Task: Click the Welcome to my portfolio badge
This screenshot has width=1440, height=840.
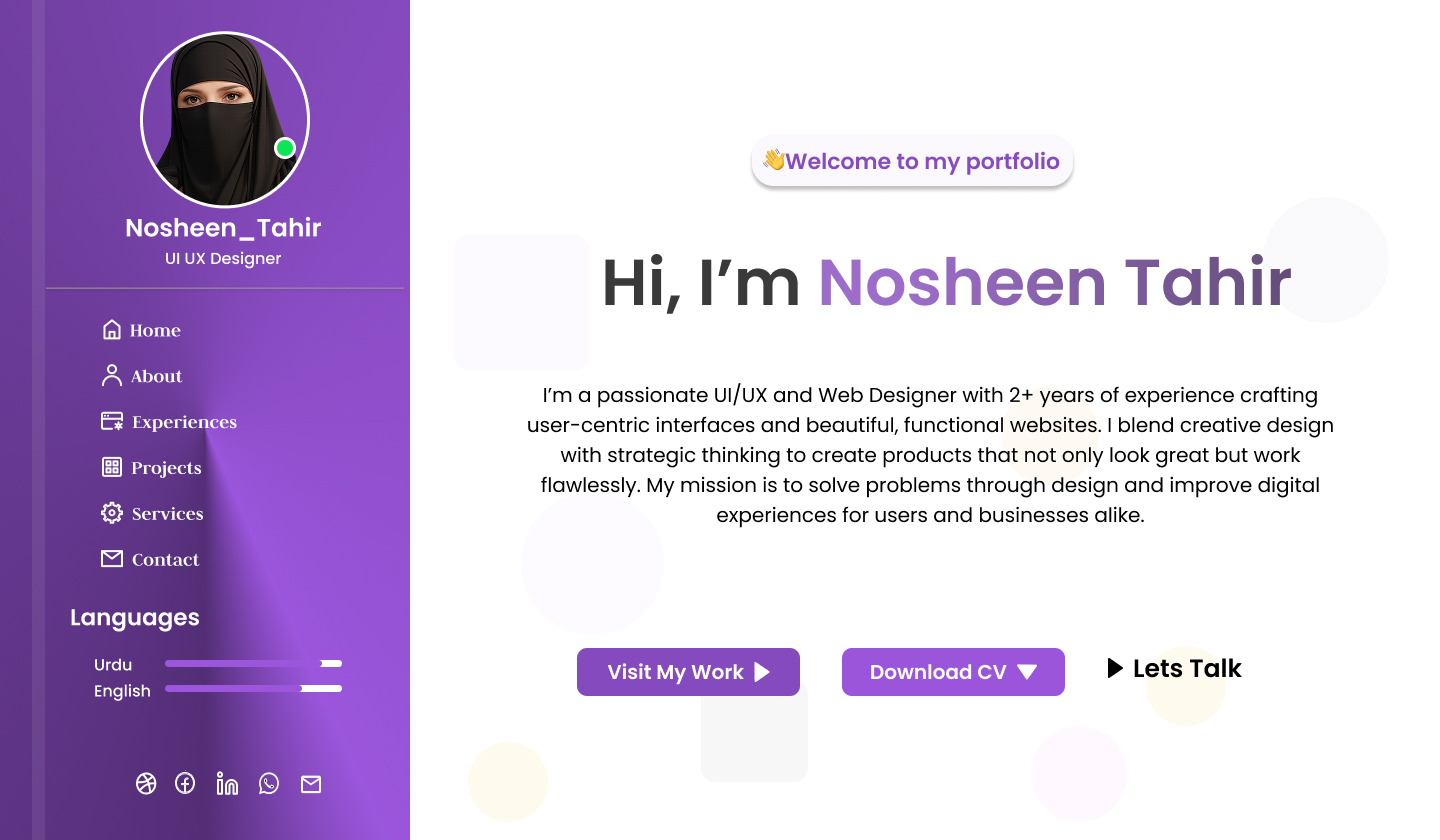Action: click(912, 161)
